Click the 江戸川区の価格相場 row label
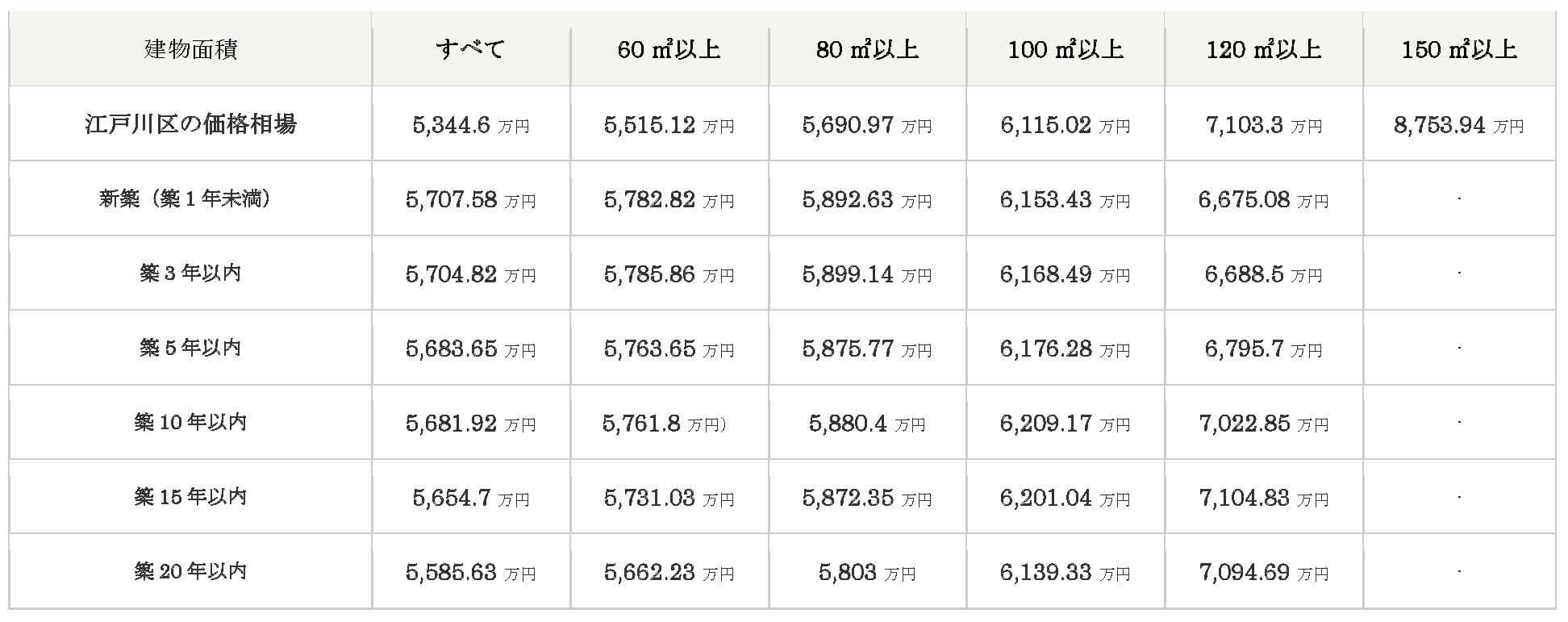The image size is (1568, 622). (190, 123)
